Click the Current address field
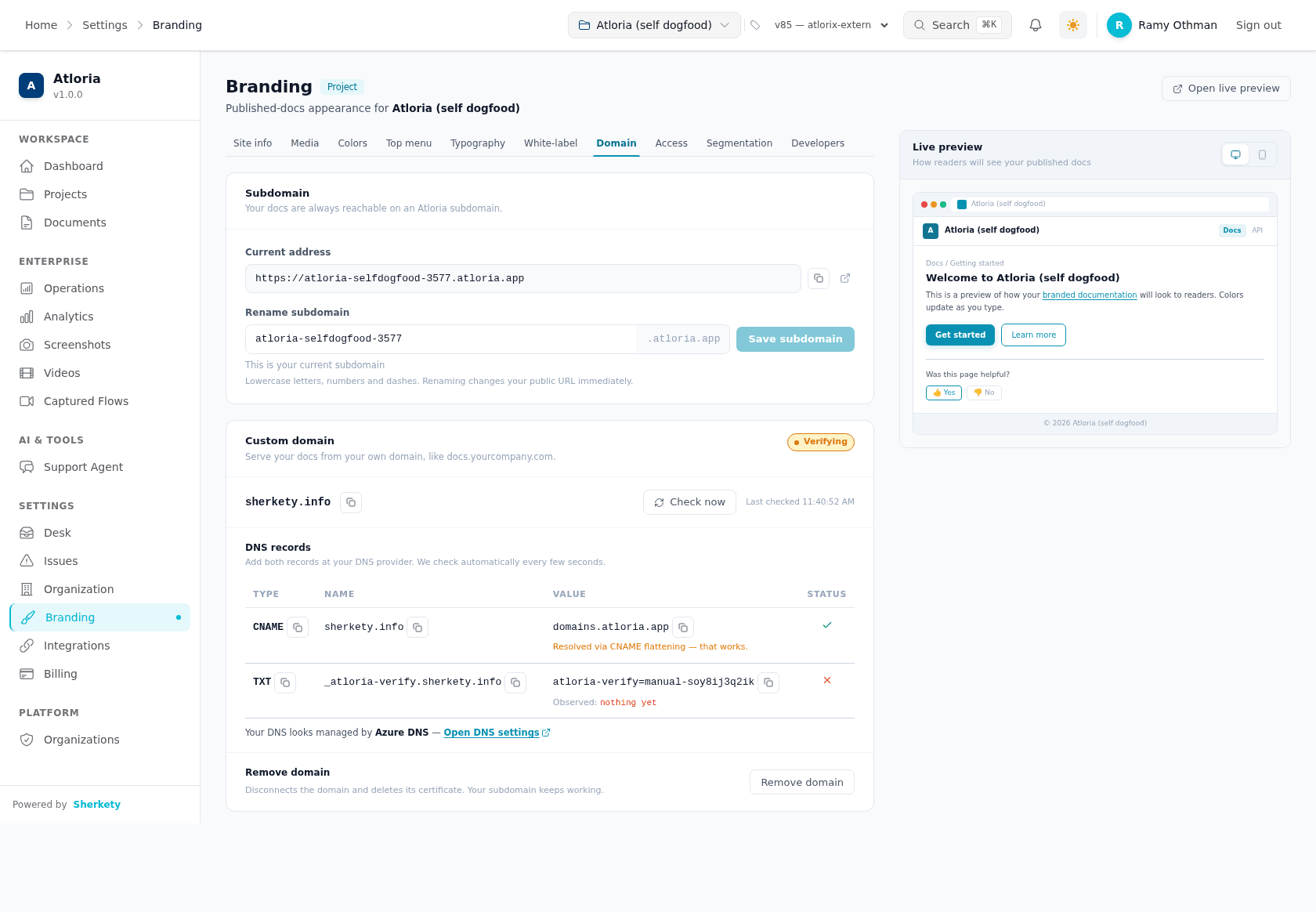 [x=523, y=278]
